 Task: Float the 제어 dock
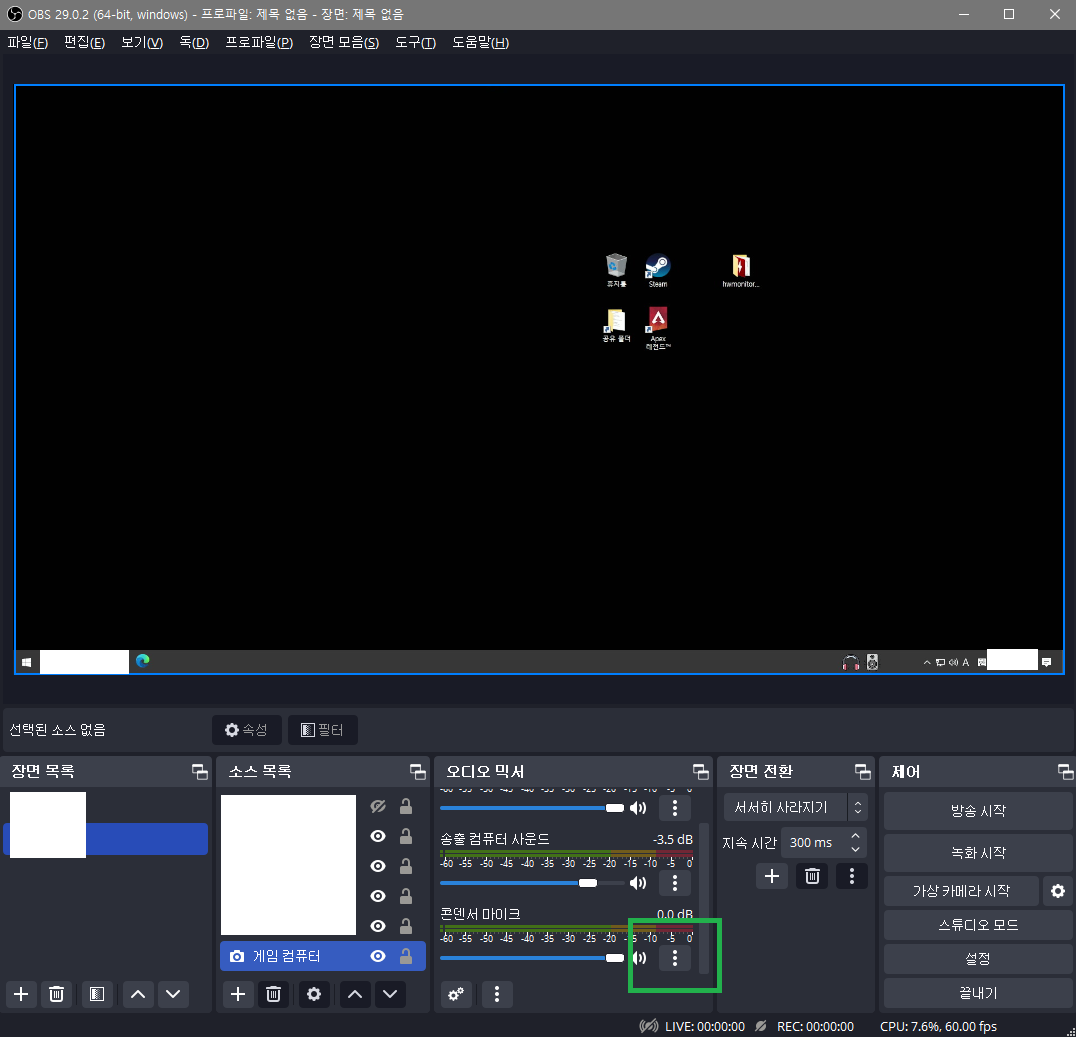1066,771
